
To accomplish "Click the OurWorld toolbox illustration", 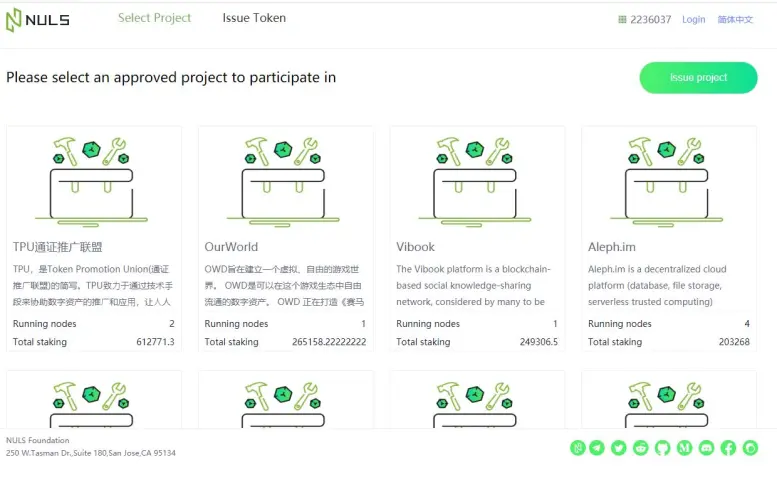I will pos(283,182).
